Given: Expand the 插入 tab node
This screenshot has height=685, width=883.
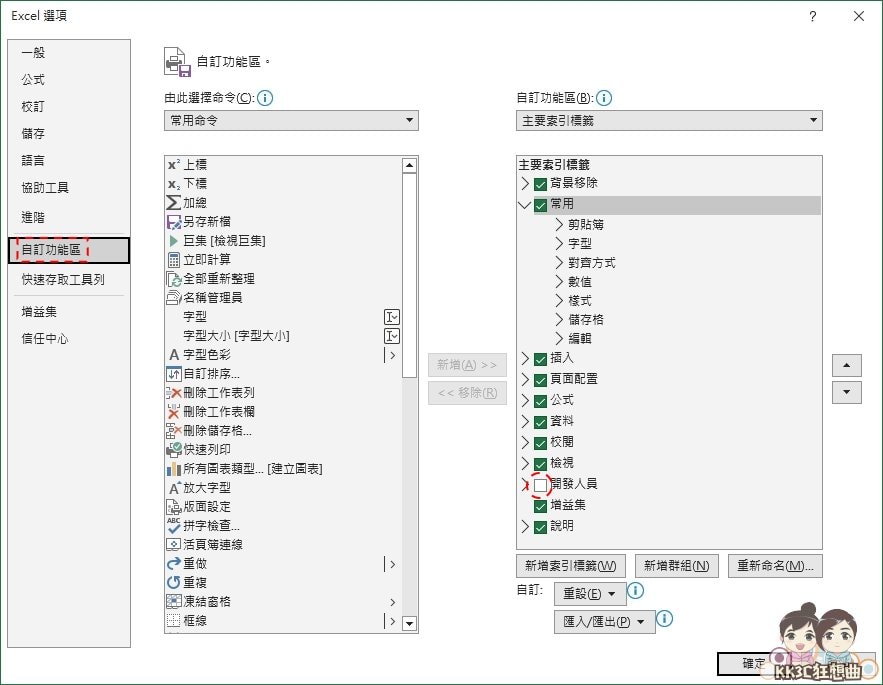Looking at the screenshot, I should click(525, 358).
